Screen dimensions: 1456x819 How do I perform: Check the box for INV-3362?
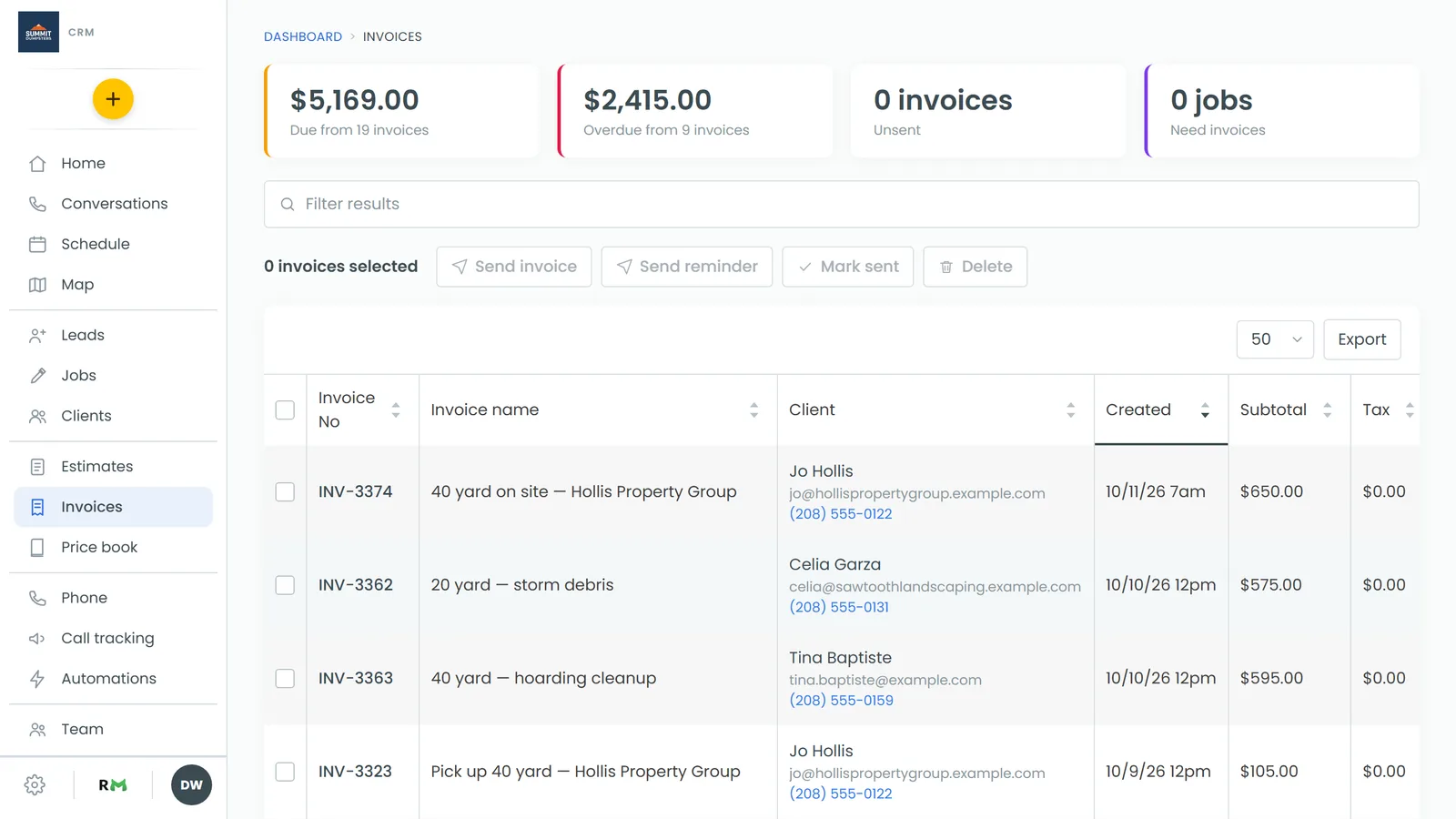285,585
